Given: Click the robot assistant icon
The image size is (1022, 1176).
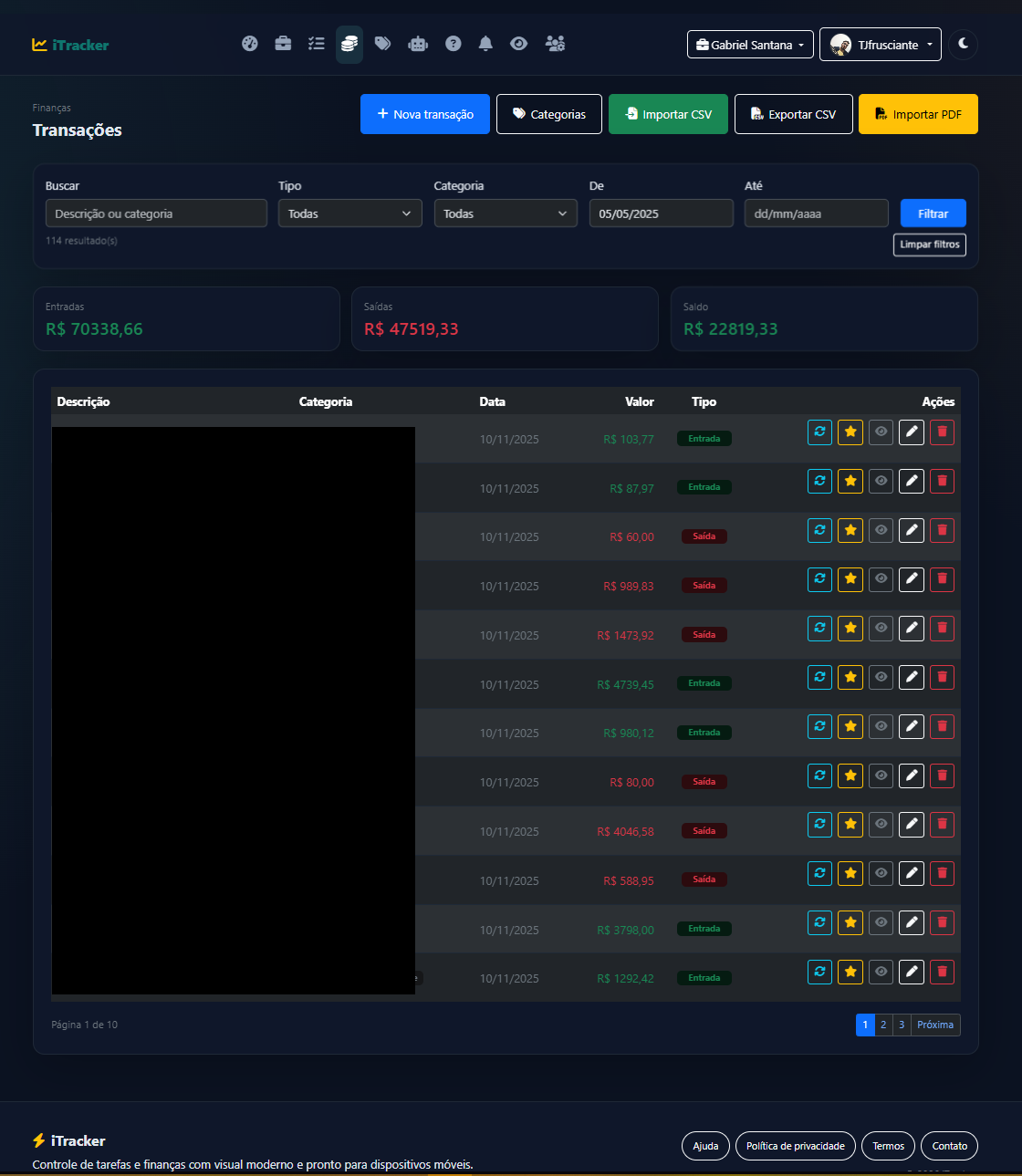Looking at the screenshot, I should click(x=418, y=44).
